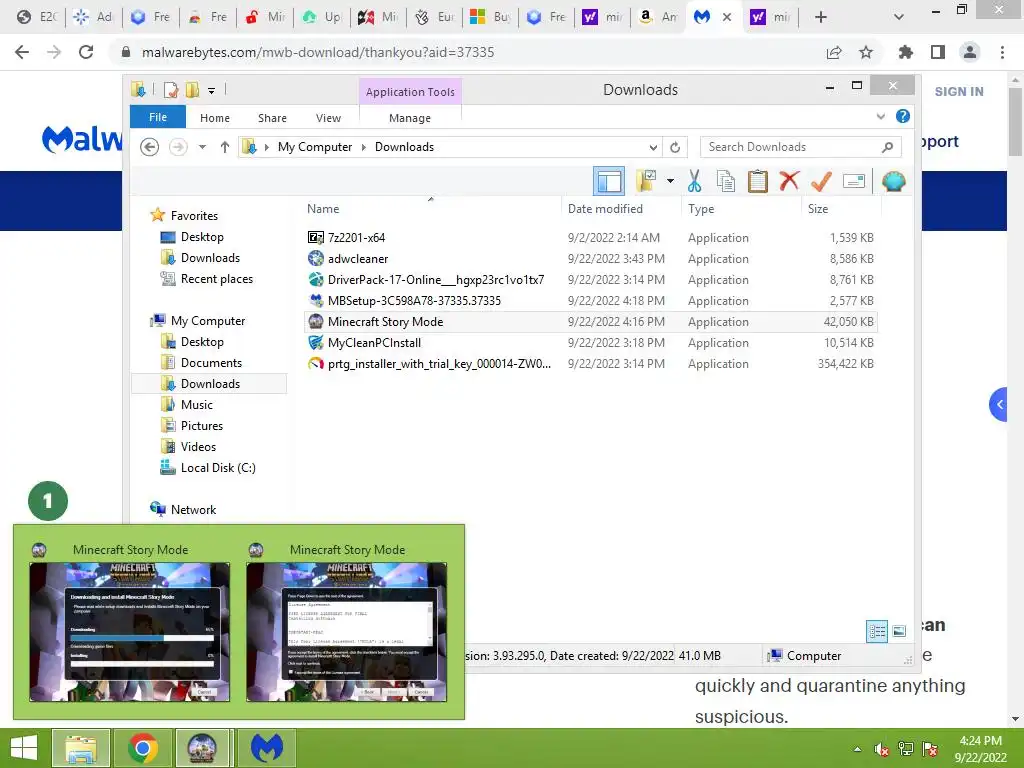The width and height of the screenshot is (1024, 768).
Task: Select the MBSetup-3C598A78 file
Action: pyautogui.click(x=414, y=300)
